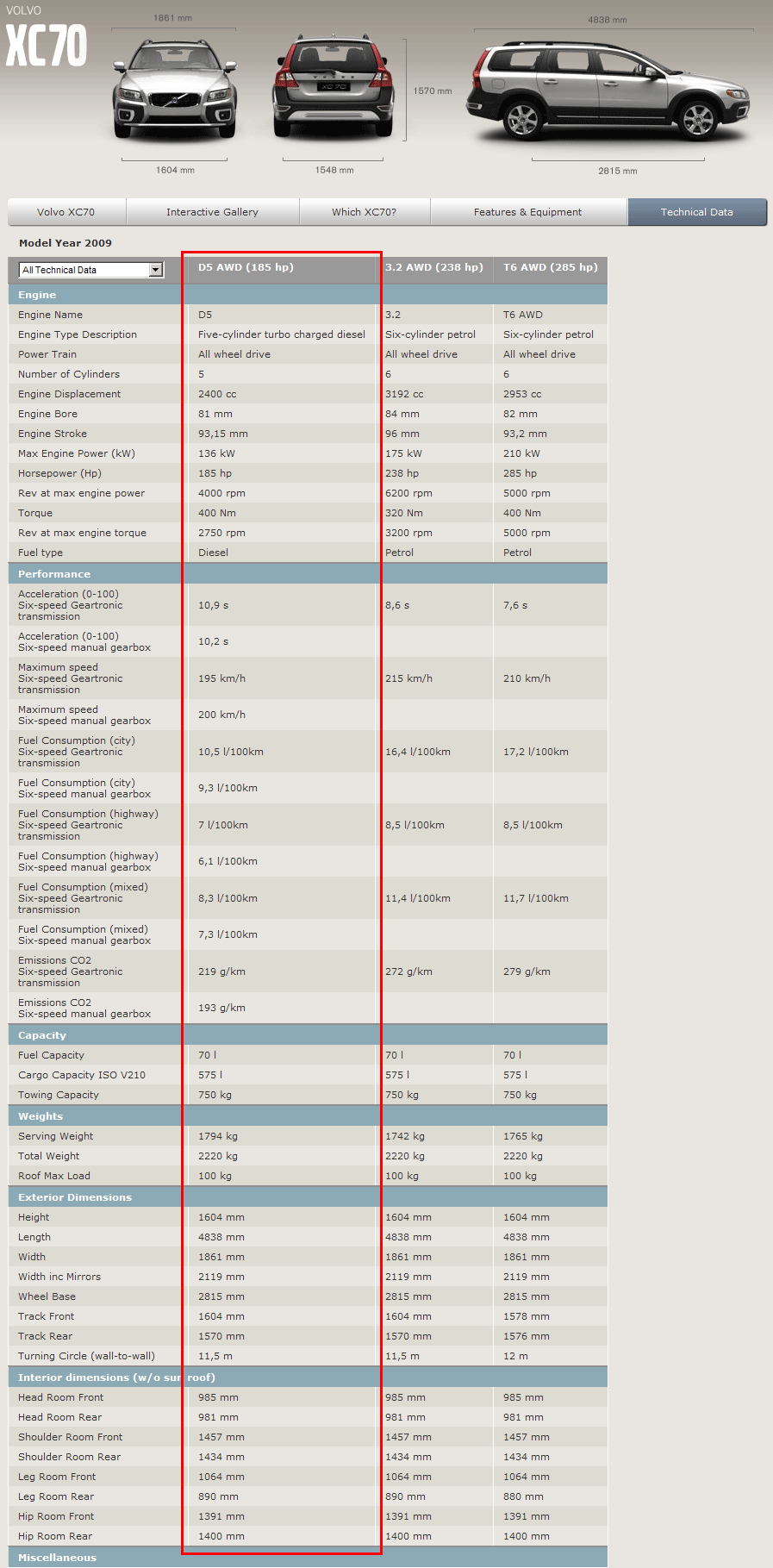Viewport: 773px width, 1568px height.
Task: Select the D5 AWD (185 hp) column header
Action: click(x=246, y=267)
